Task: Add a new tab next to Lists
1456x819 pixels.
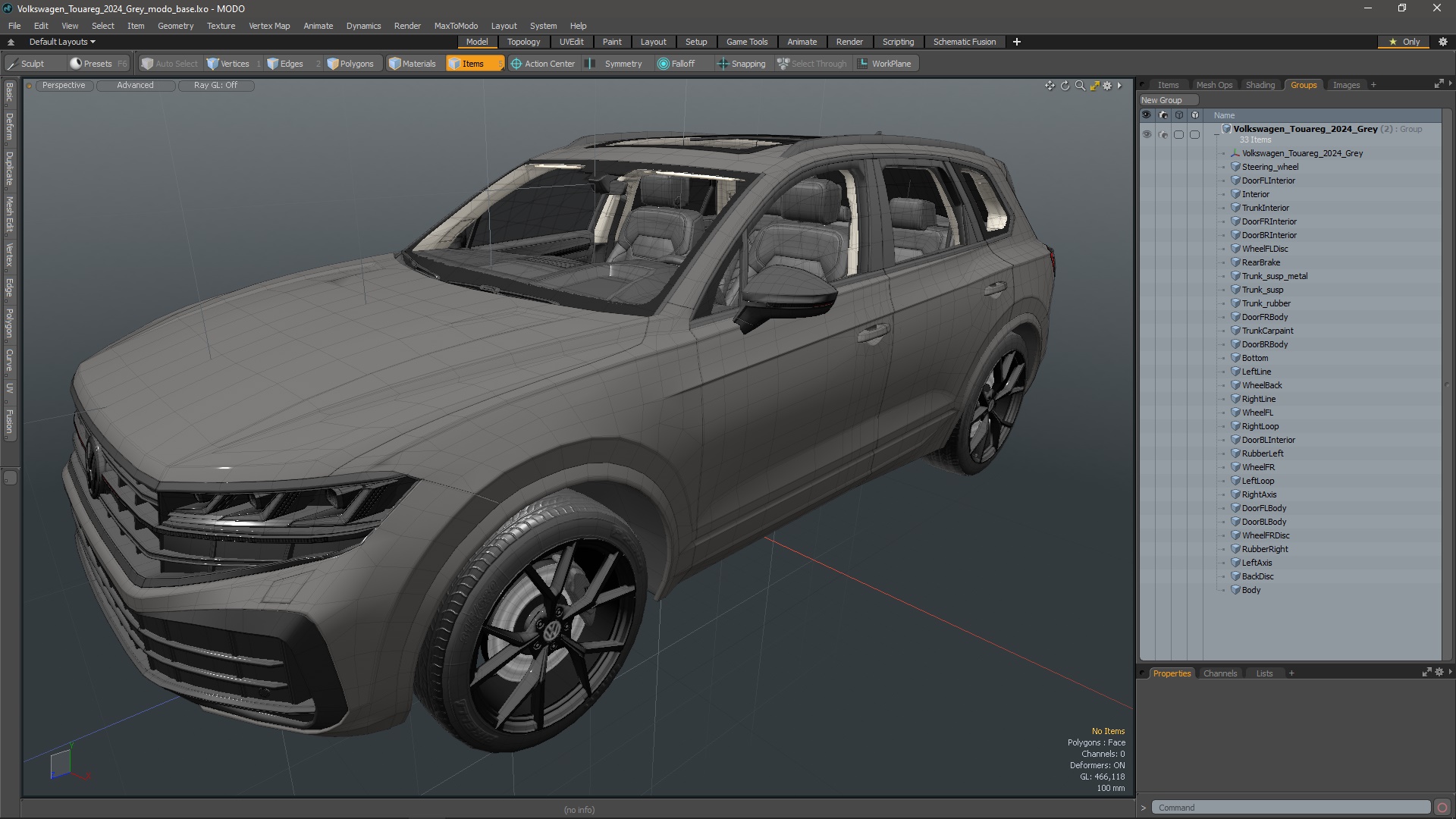Action: (x=1291, y=673)
